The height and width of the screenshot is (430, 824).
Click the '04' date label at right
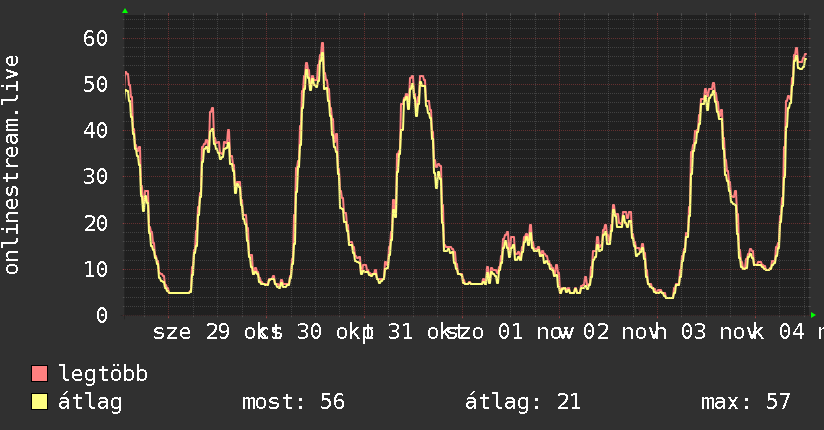[x=791, y=332]
